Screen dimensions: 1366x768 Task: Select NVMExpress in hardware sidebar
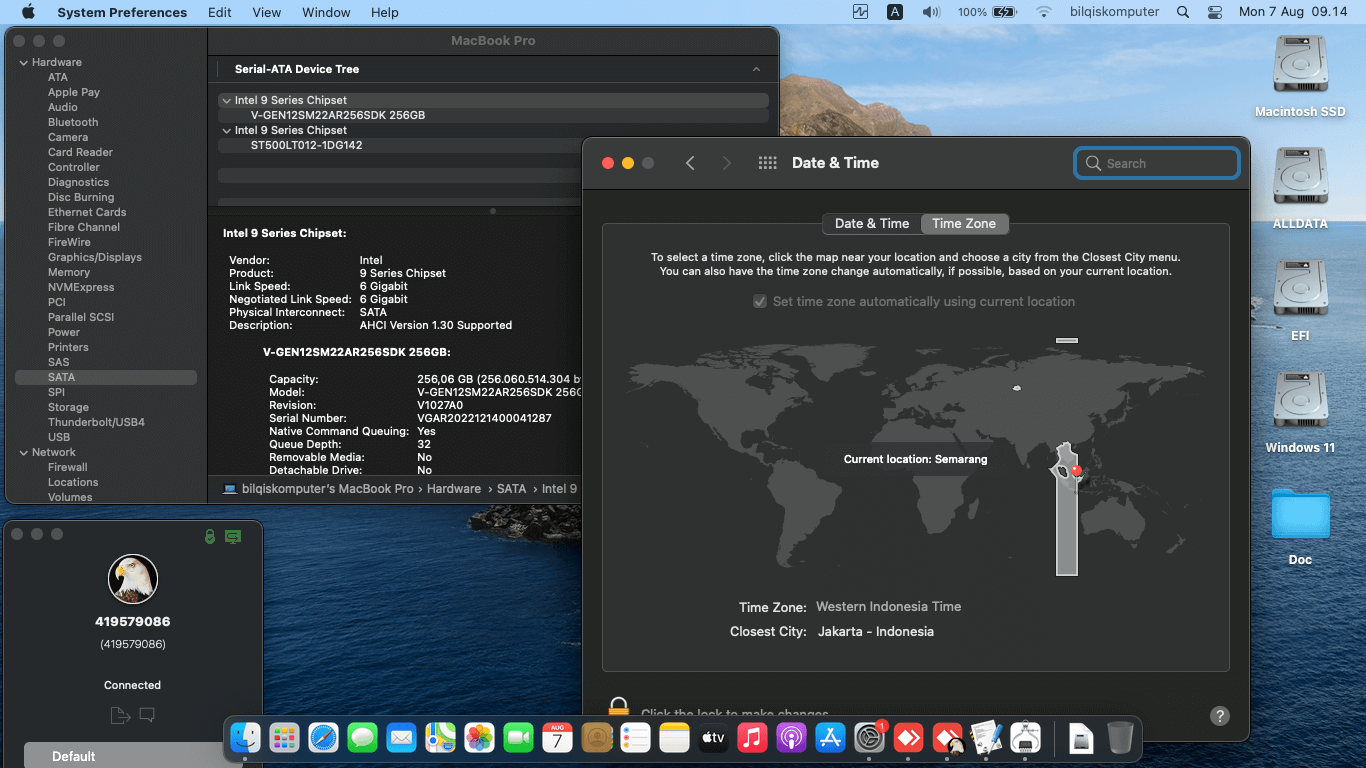pyautogui.click(x=81, y=287)
